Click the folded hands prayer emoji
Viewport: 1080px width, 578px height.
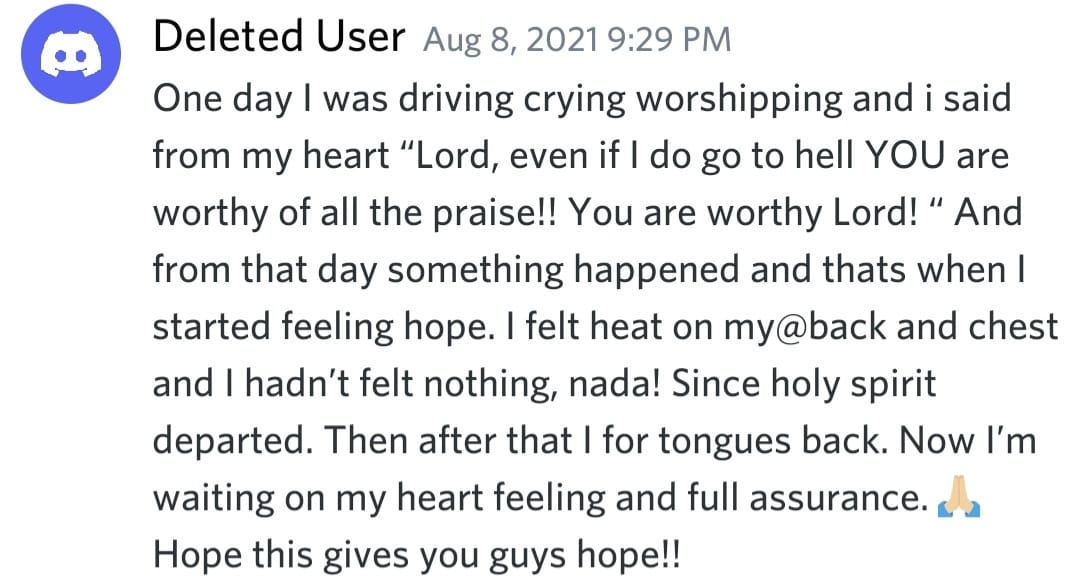pos(959,499)
